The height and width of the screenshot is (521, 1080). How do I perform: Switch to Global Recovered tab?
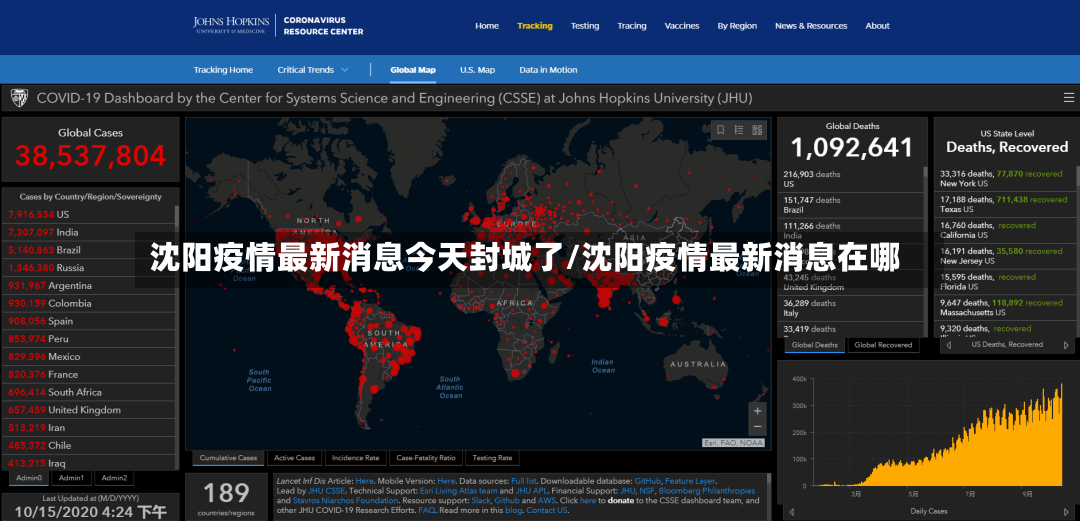point(883,345)
